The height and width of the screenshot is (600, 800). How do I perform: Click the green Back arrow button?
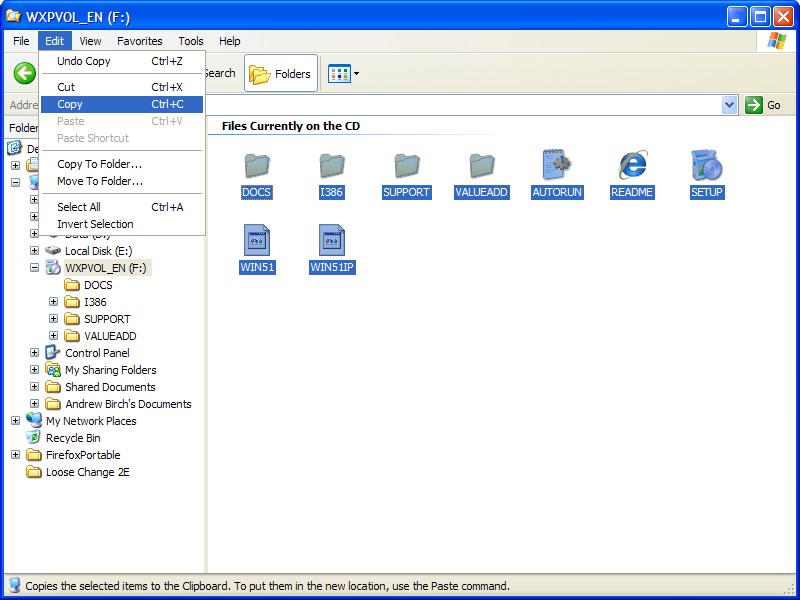(24, 73)
